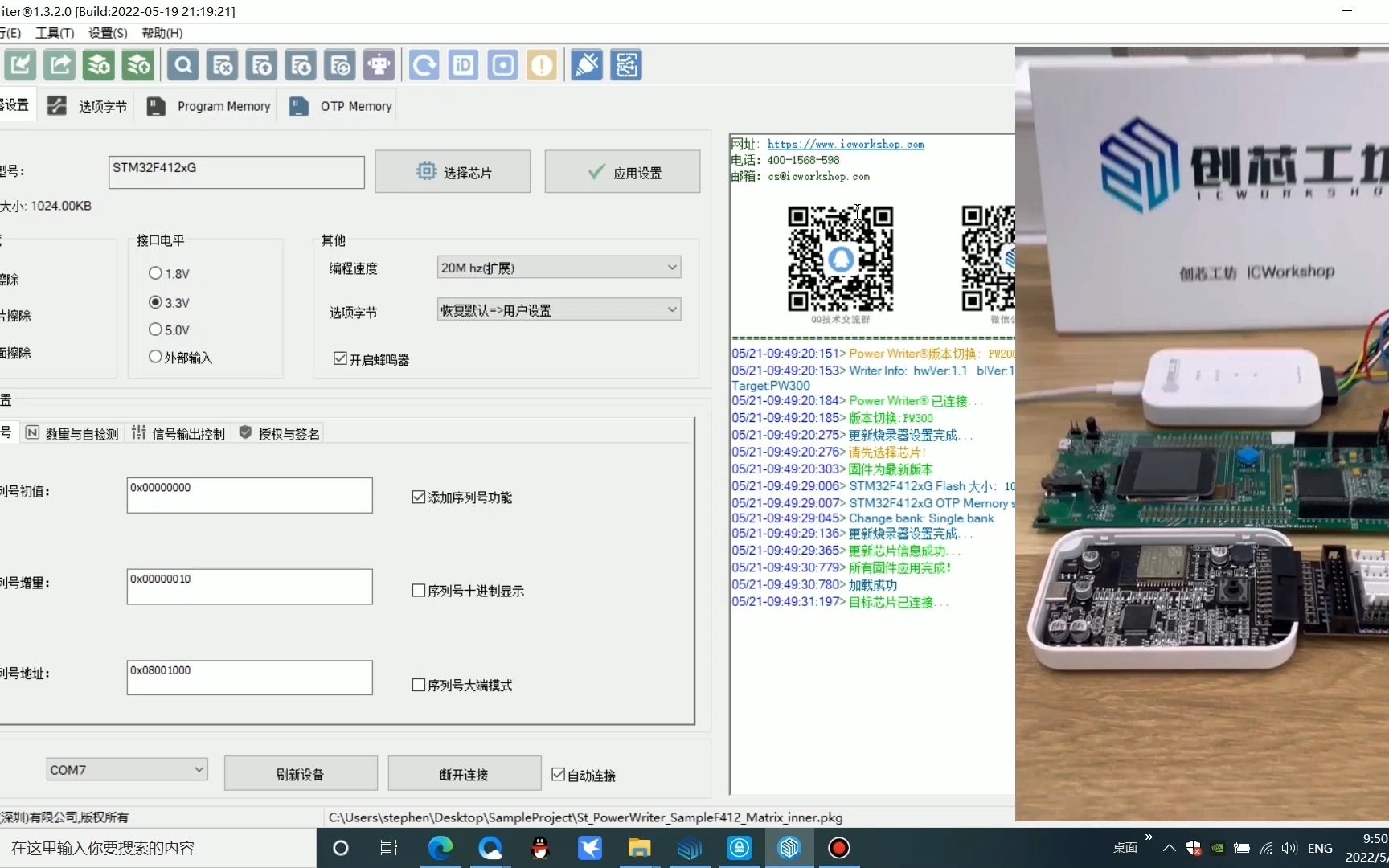This screenshot has width=1389, height=868.
Task: Click the blue plug connection icon
Action: [587, 64]
